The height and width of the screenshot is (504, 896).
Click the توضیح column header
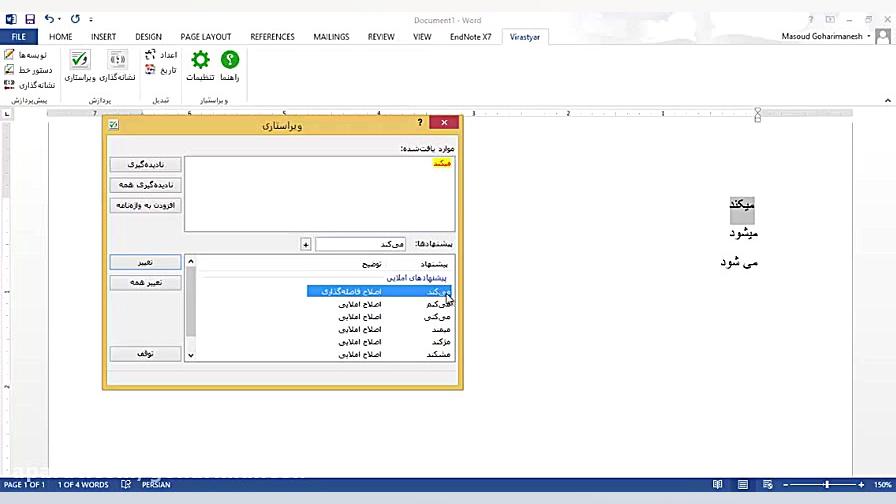tap(371, 264)
